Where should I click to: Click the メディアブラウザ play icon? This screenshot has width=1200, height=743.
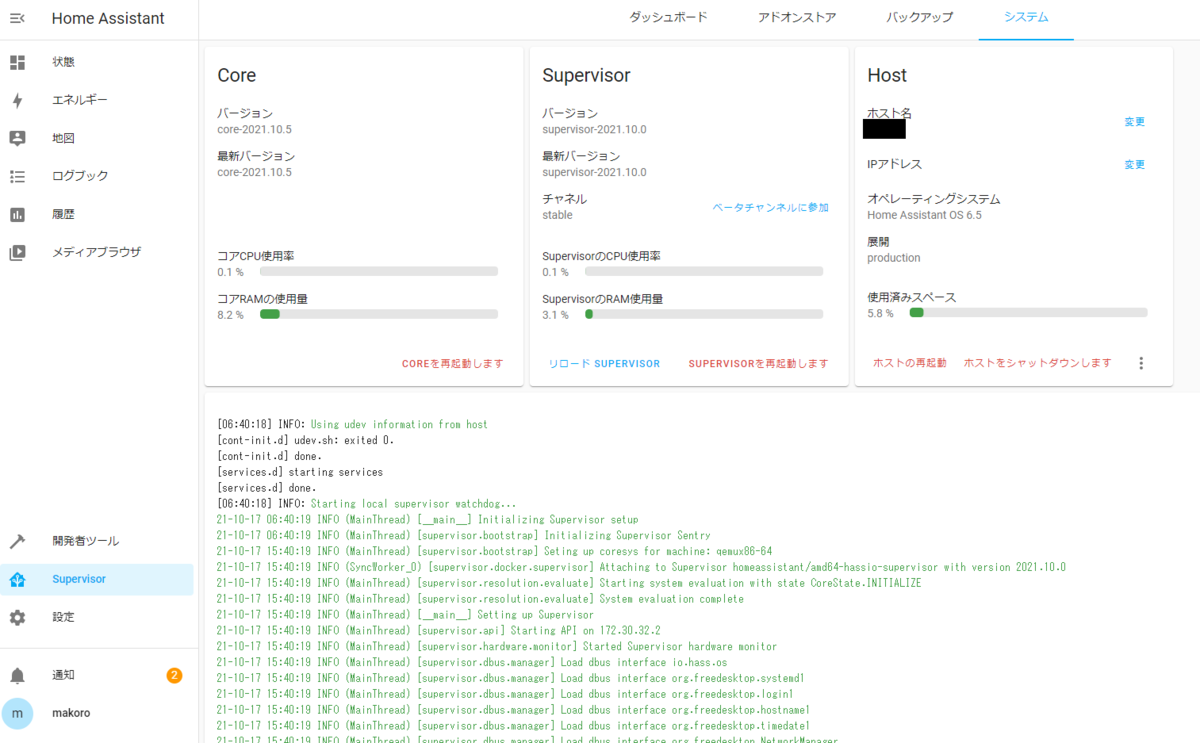[x=17, y=252]
